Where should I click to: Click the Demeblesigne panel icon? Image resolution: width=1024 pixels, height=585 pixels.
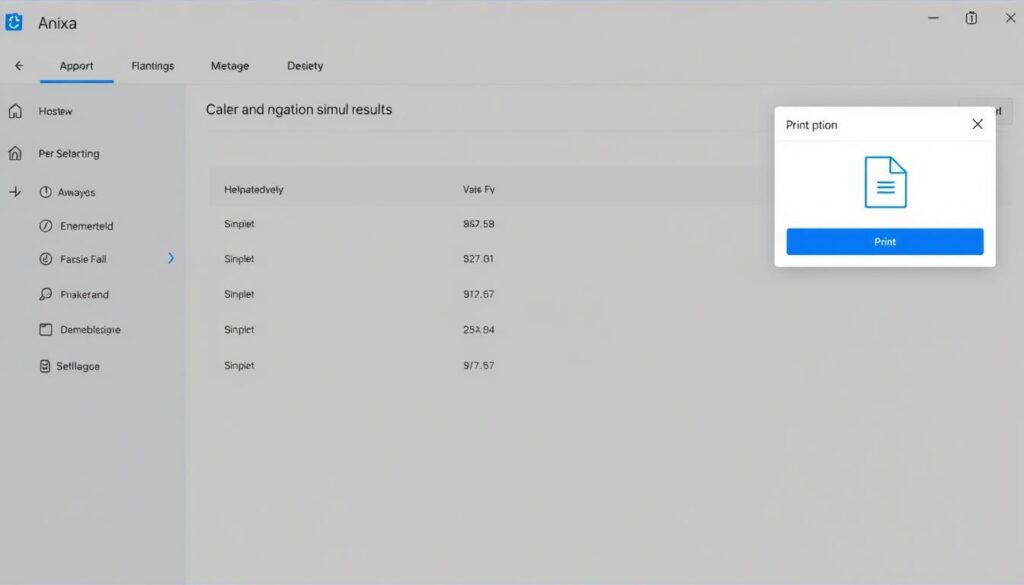[45, 329]
